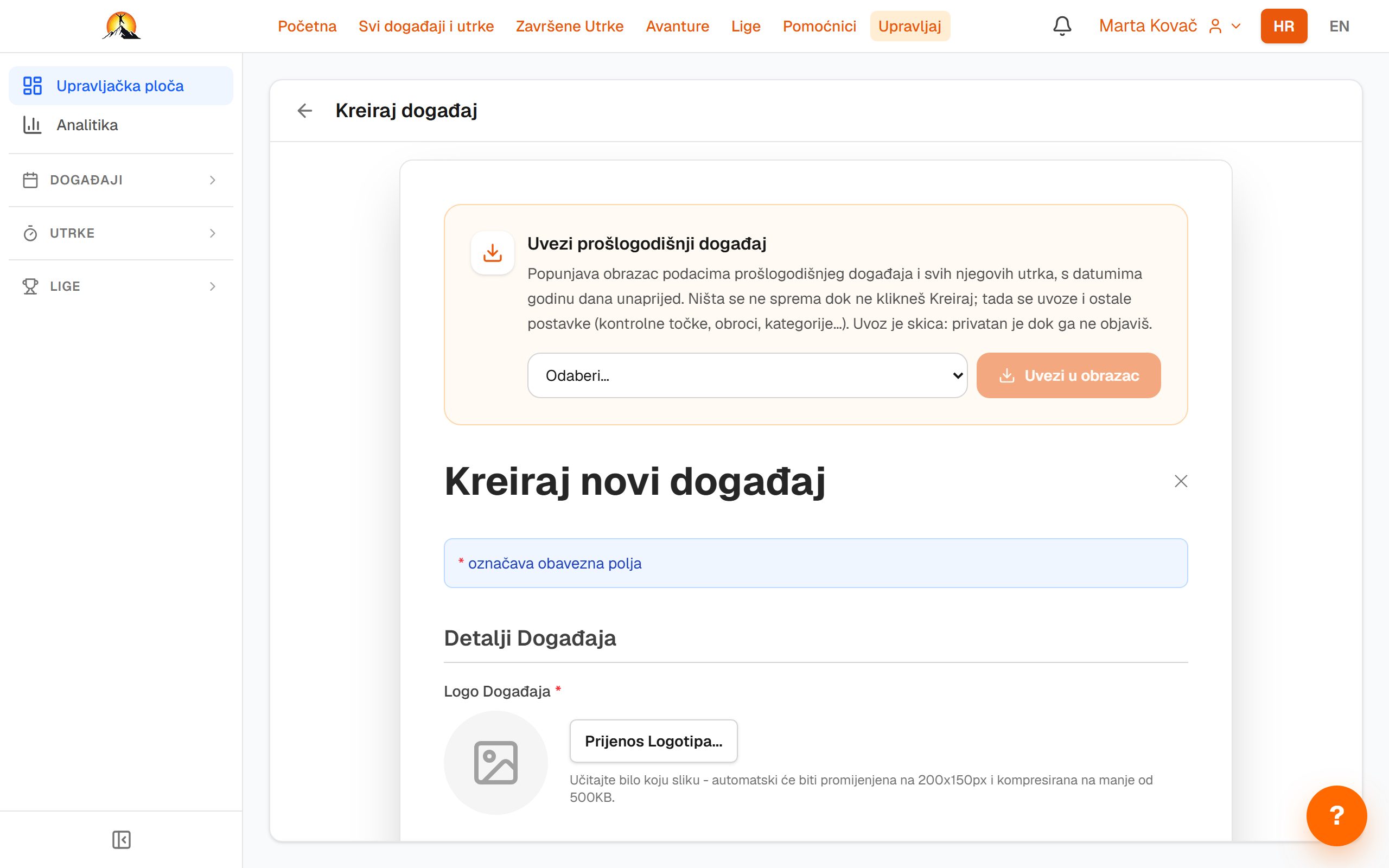Switch language to HR
Viewport: 1389px width, 868px height.
(1283, 26)
